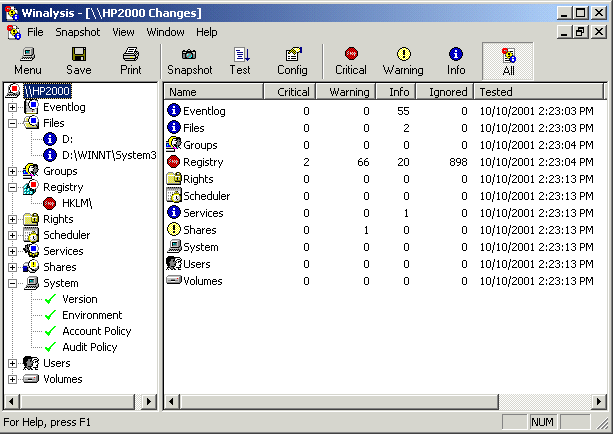Expand the Eventlog tree node
Image resolution: width=613 pixels, height=434 pixels.
pos(13,107)
